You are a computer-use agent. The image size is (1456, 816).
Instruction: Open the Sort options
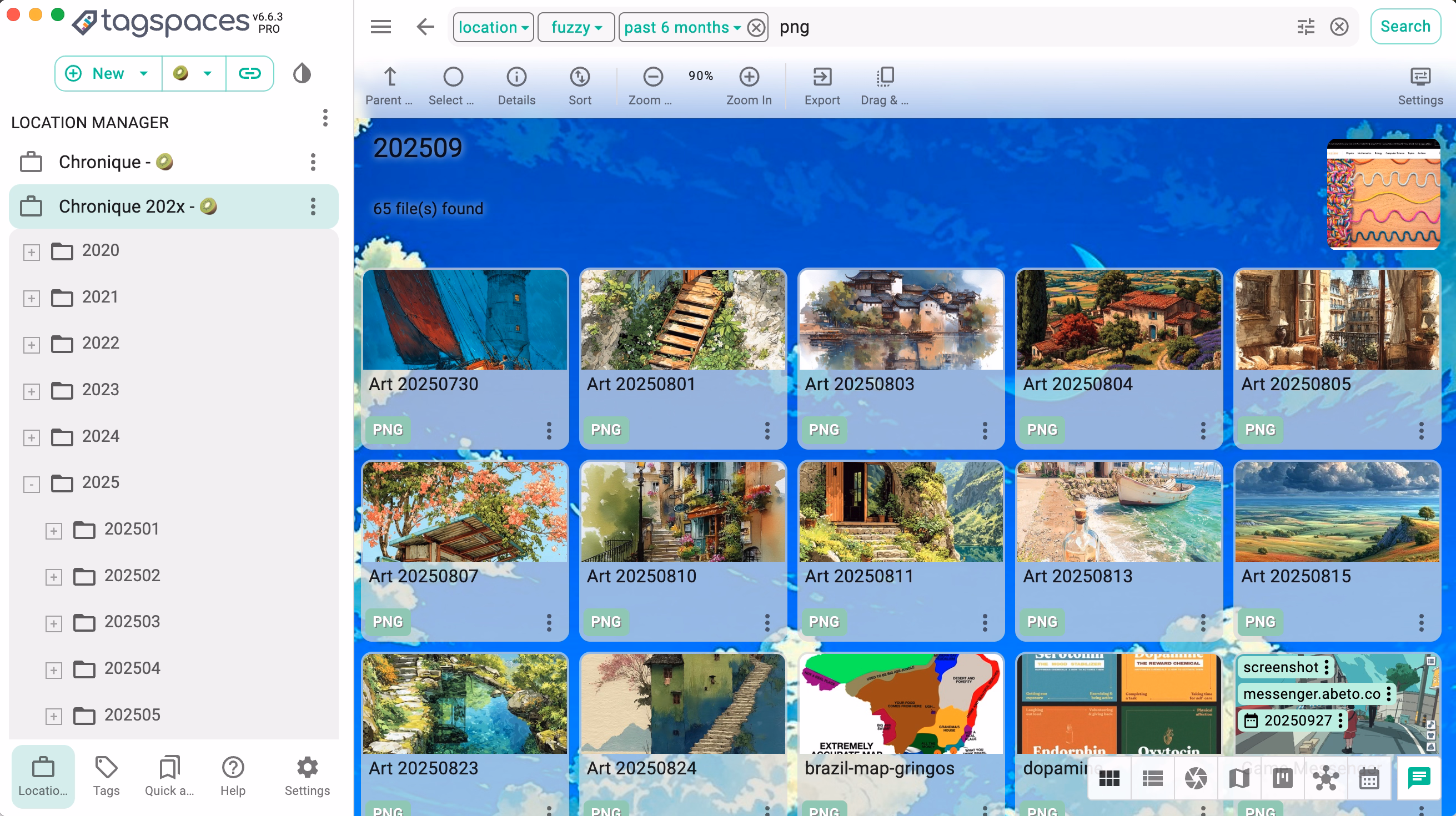(580, 85)
